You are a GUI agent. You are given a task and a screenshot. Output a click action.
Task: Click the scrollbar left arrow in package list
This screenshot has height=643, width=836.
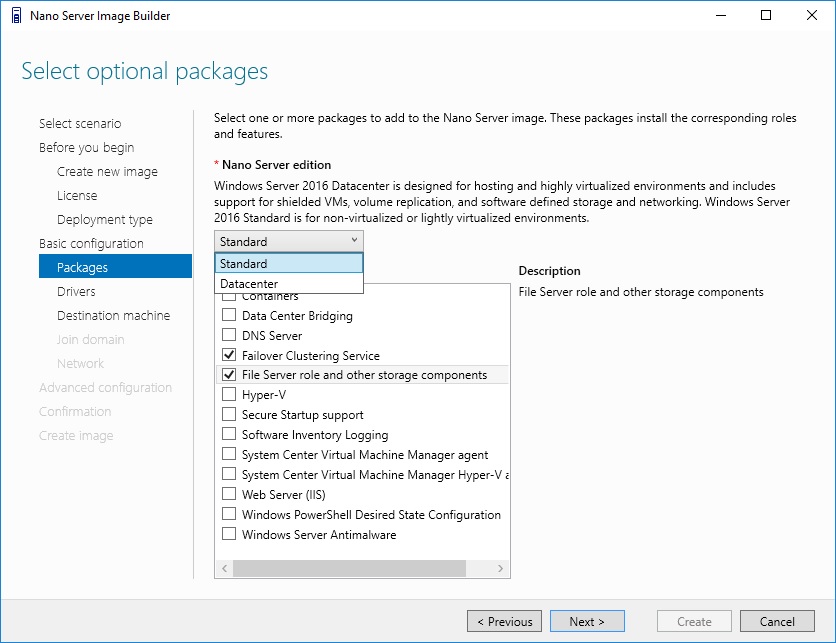click(x=224, y=568)
